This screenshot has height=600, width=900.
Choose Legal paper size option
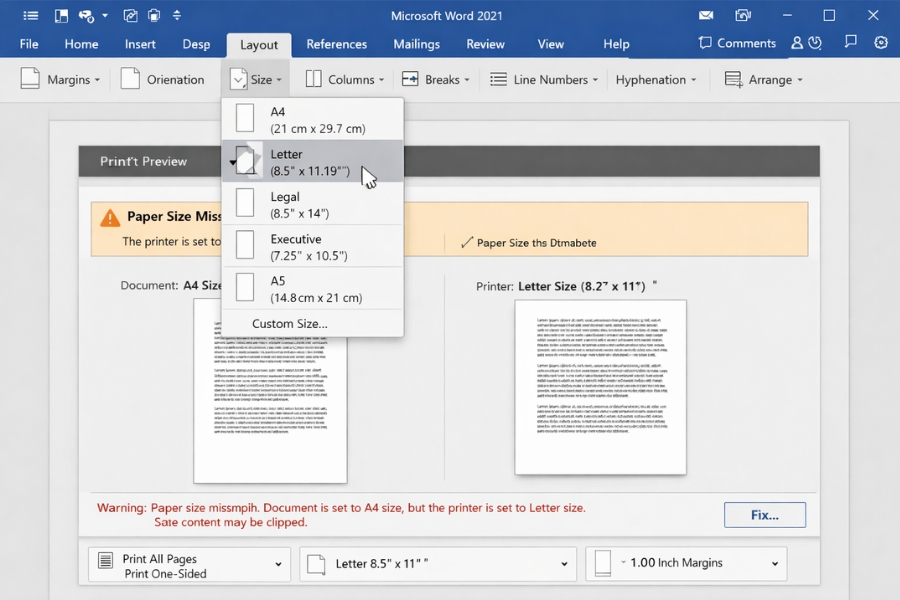[312, 204]
